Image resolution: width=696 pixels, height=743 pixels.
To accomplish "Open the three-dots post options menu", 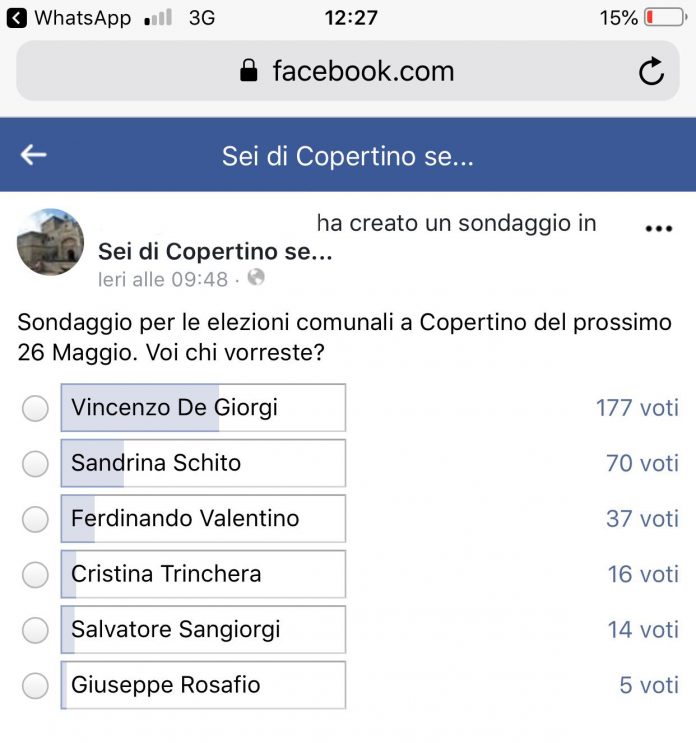I will pyautogui.click(x=658, y=229).
